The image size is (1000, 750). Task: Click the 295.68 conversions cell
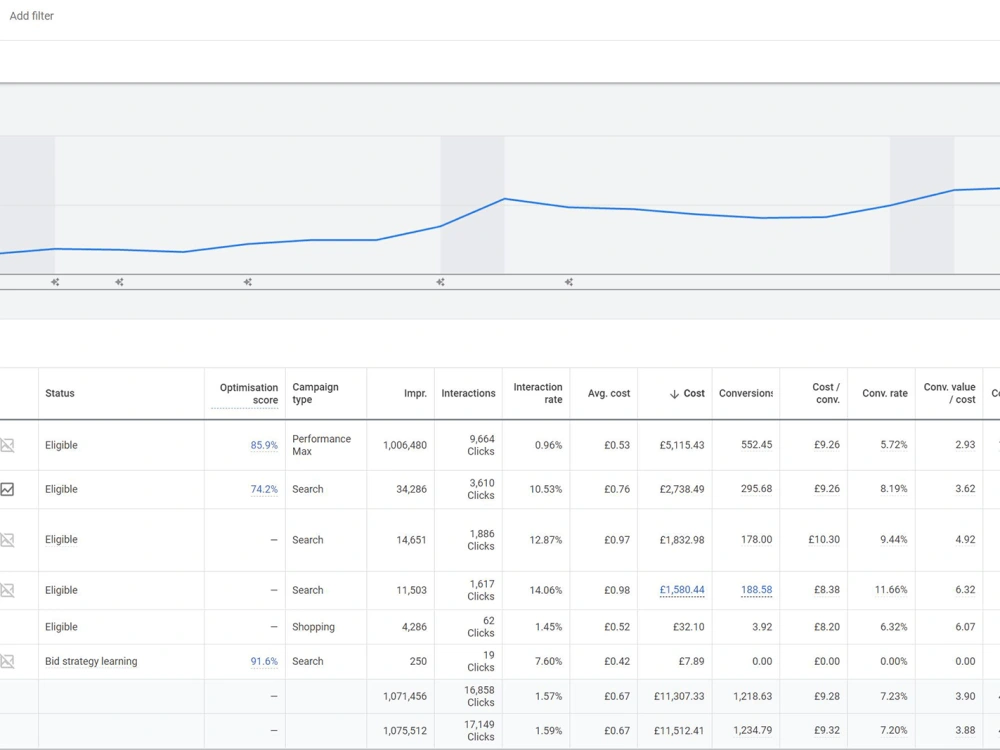(x=756, y=489)
